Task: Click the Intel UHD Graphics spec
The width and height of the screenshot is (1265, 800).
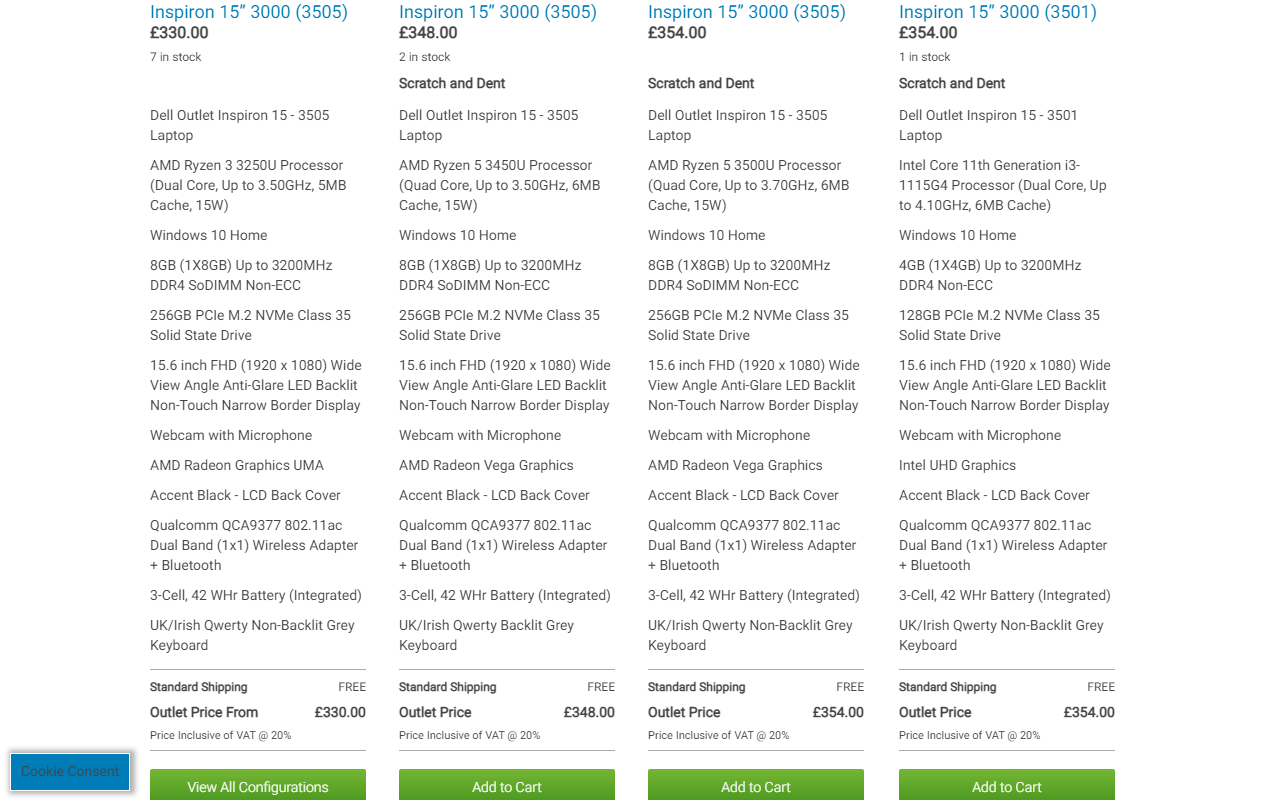Action: (957, 465)
